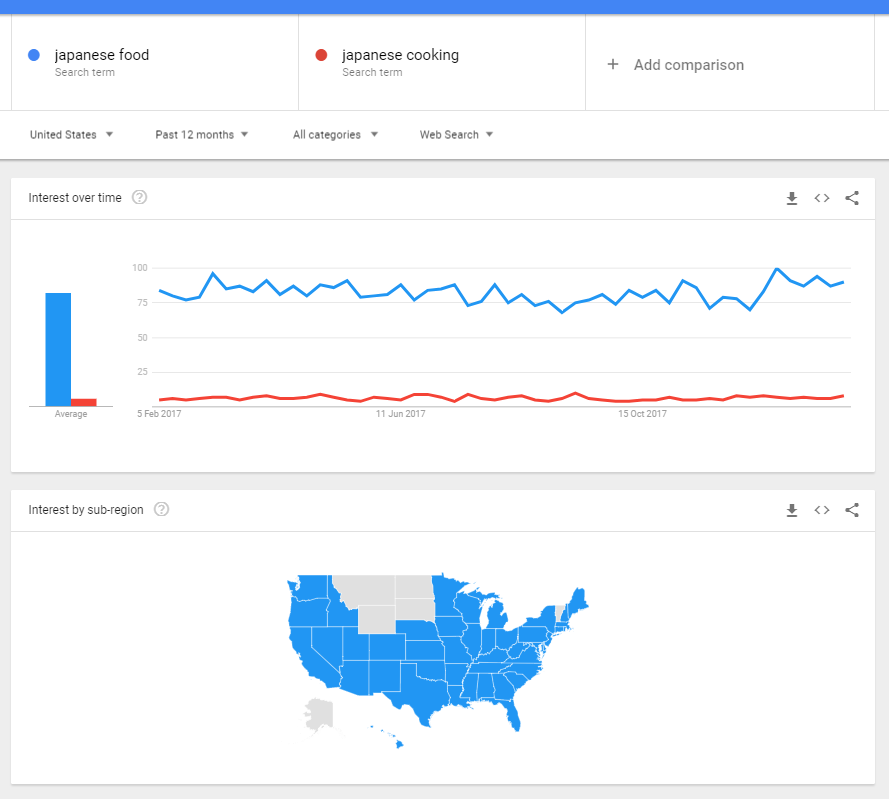The image size is (889, 799).
Task: Edit the japanese cooking search term
Action: click(400, 56)
